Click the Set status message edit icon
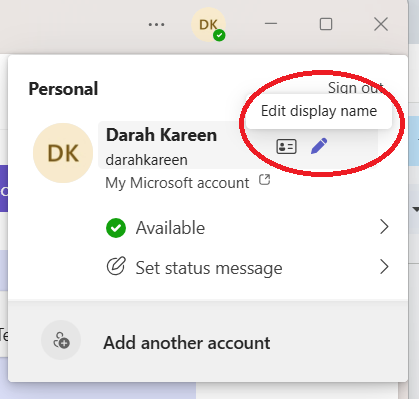 pos(116,266)
